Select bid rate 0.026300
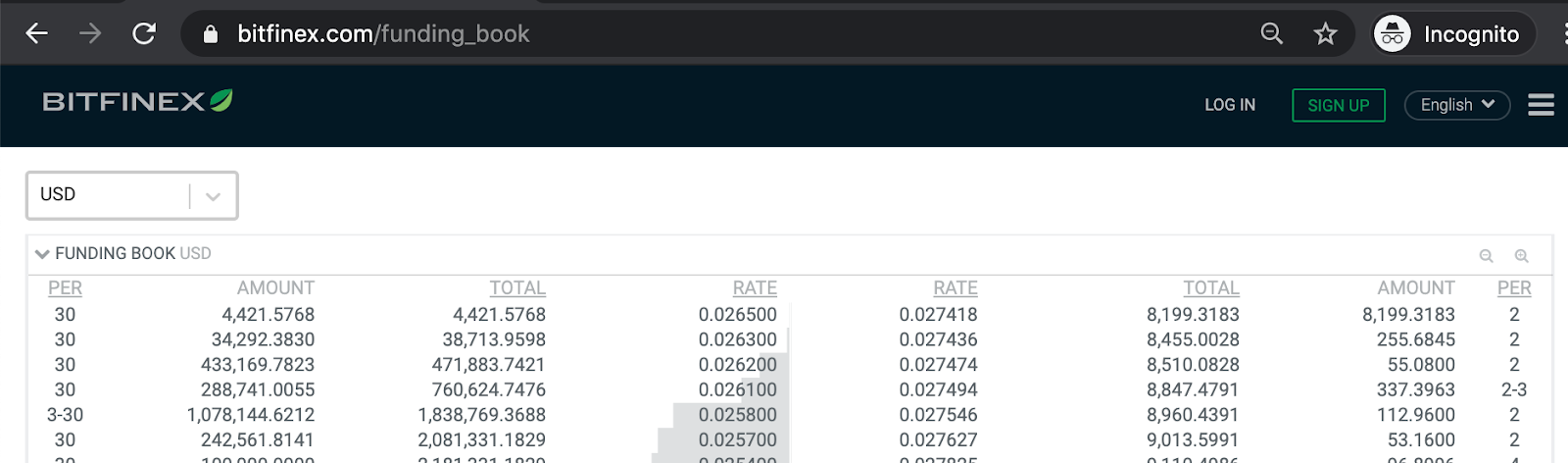 (x=738, y=340)
